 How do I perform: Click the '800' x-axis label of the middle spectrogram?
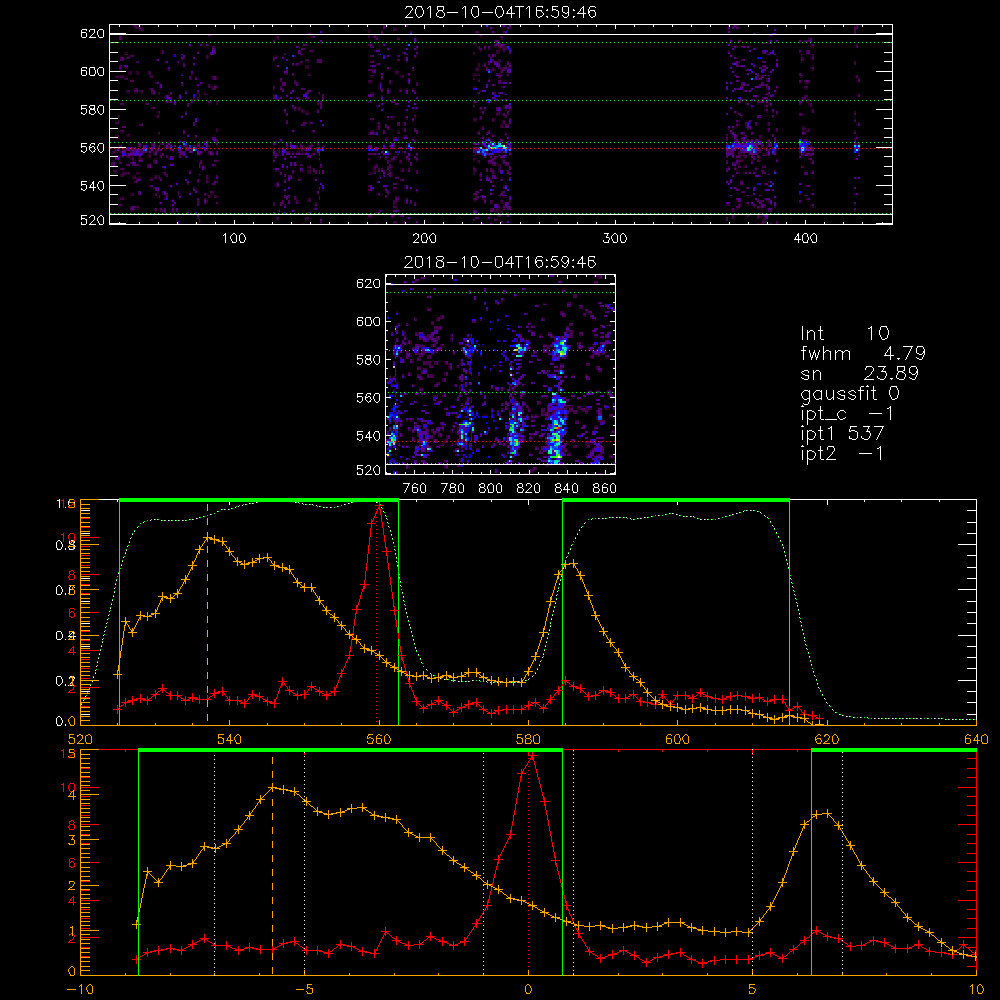click(490, 489)
